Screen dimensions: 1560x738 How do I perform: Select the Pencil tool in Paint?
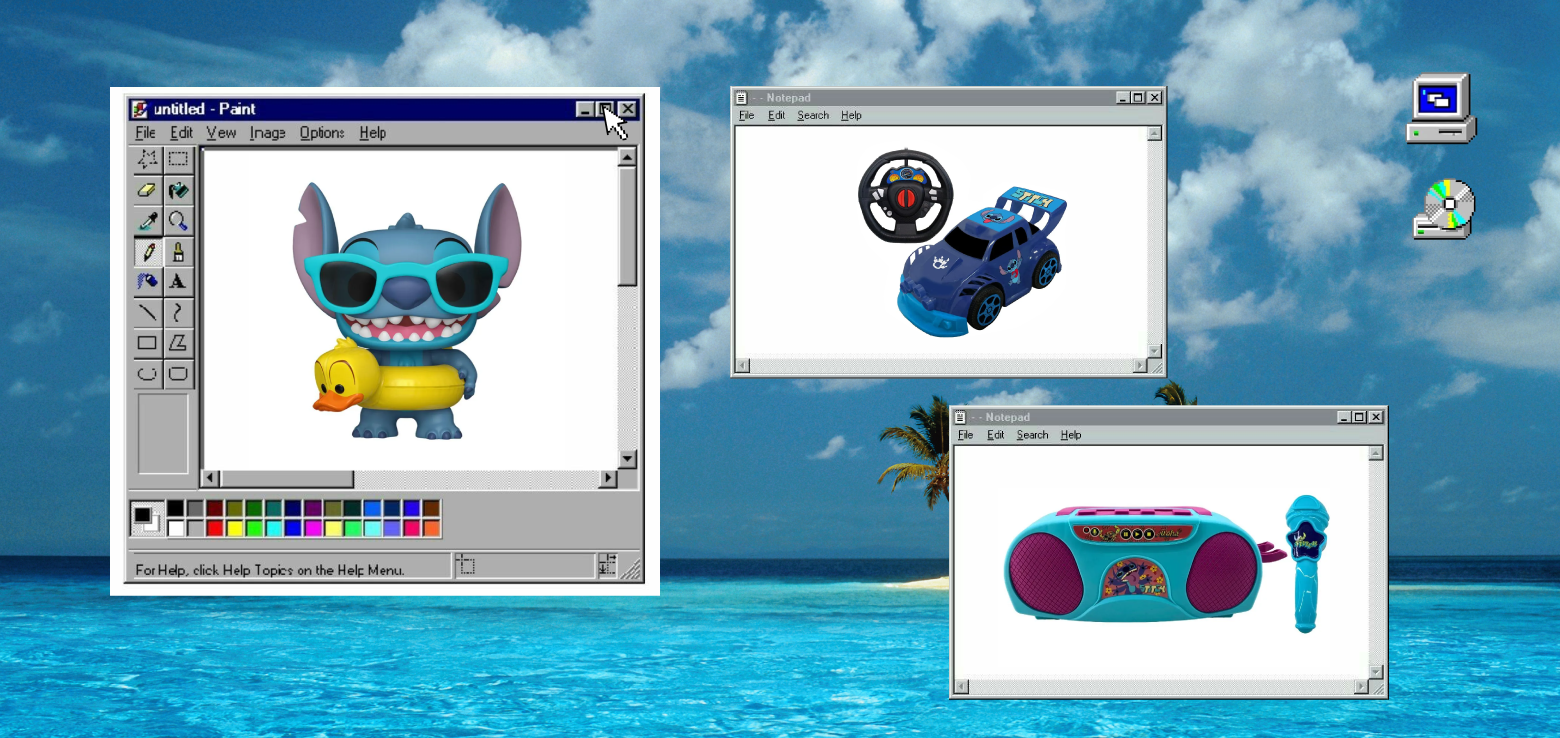point(148,252)
